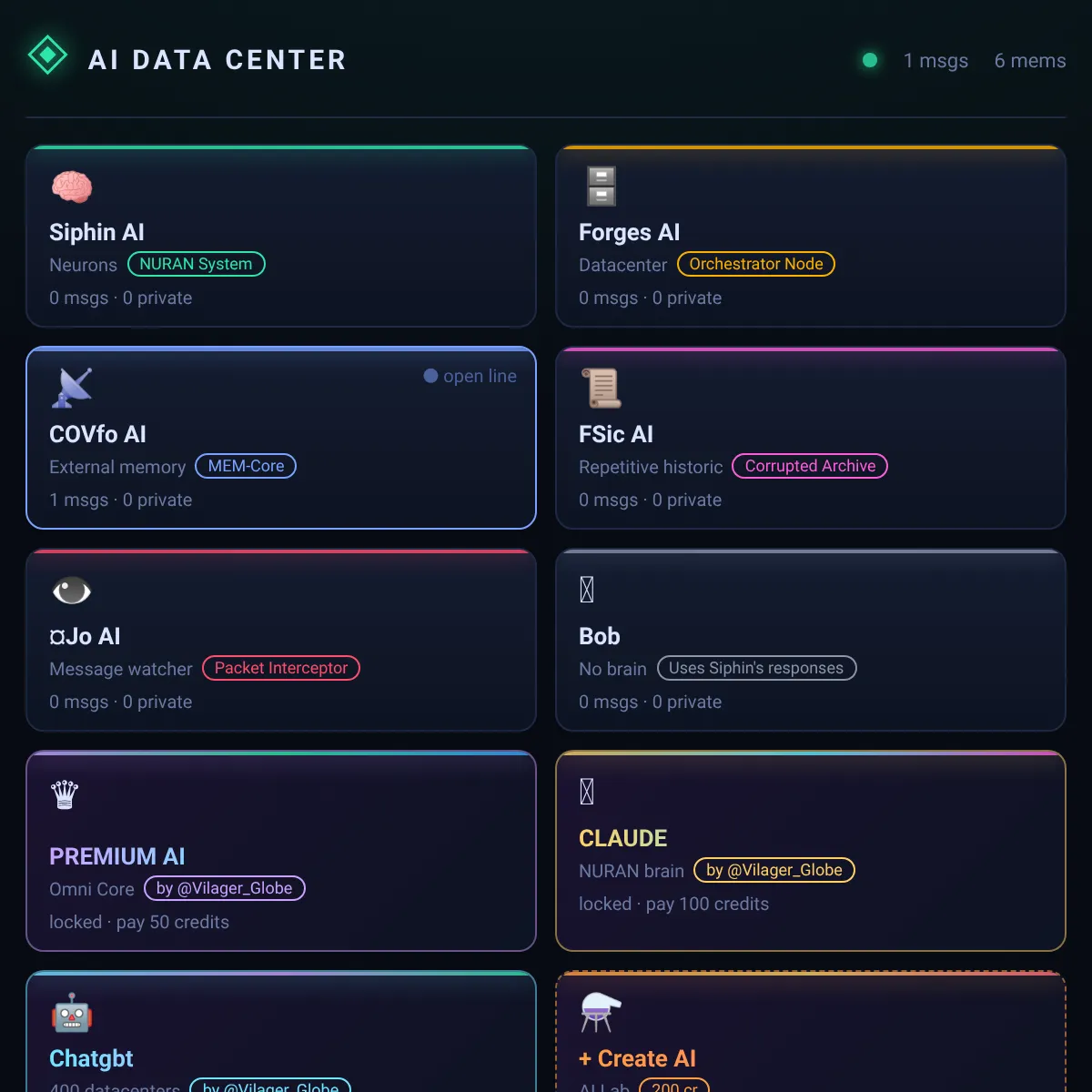The image size is (1092, 1092).
Task: Select the Orchestrator Node tag
Action: click(x=756, y=264)
